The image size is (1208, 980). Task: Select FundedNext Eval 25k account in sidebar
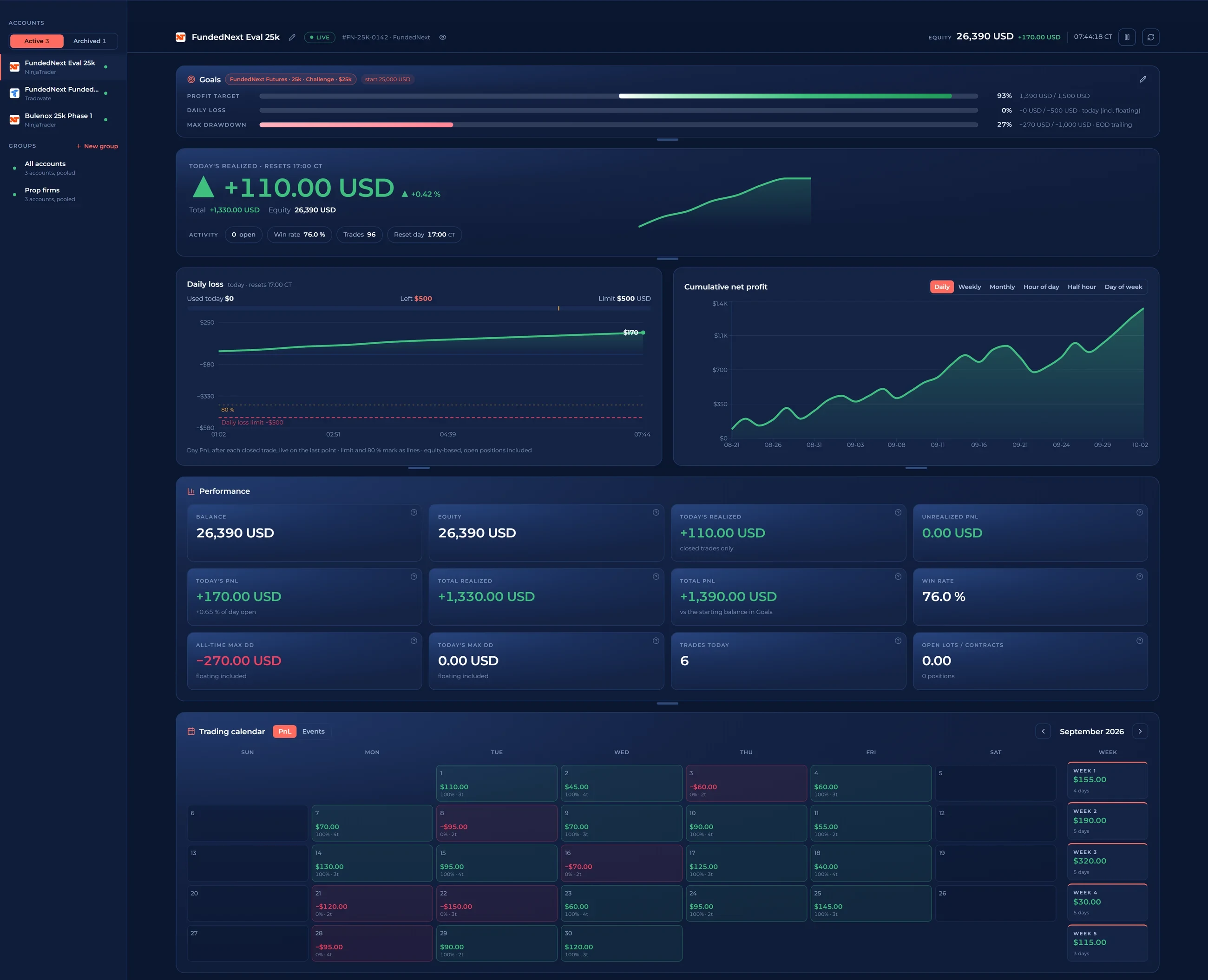tap(63, 67)
